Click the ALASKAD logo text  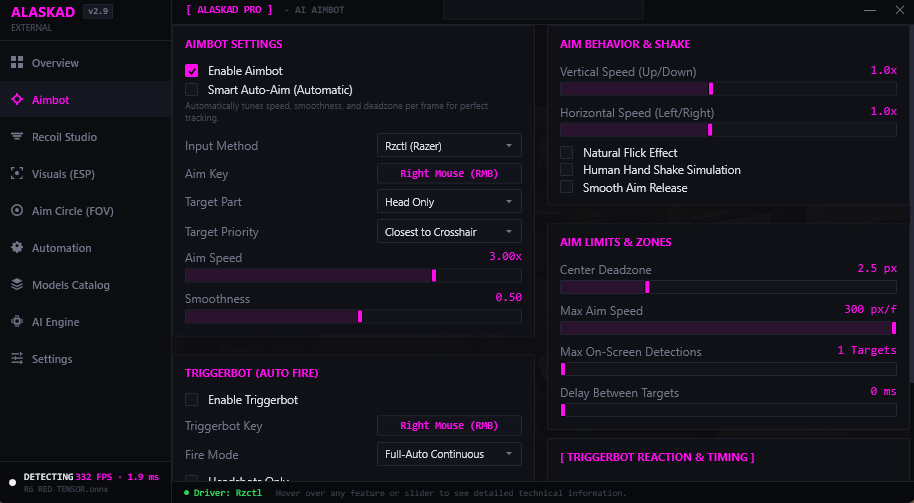click(x=43, y=12)
